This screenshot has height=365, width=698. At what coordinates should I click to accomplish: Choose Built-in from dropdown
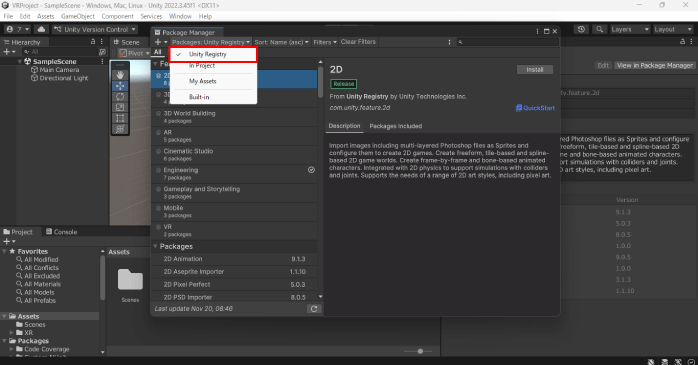click(x=213, y=97)
